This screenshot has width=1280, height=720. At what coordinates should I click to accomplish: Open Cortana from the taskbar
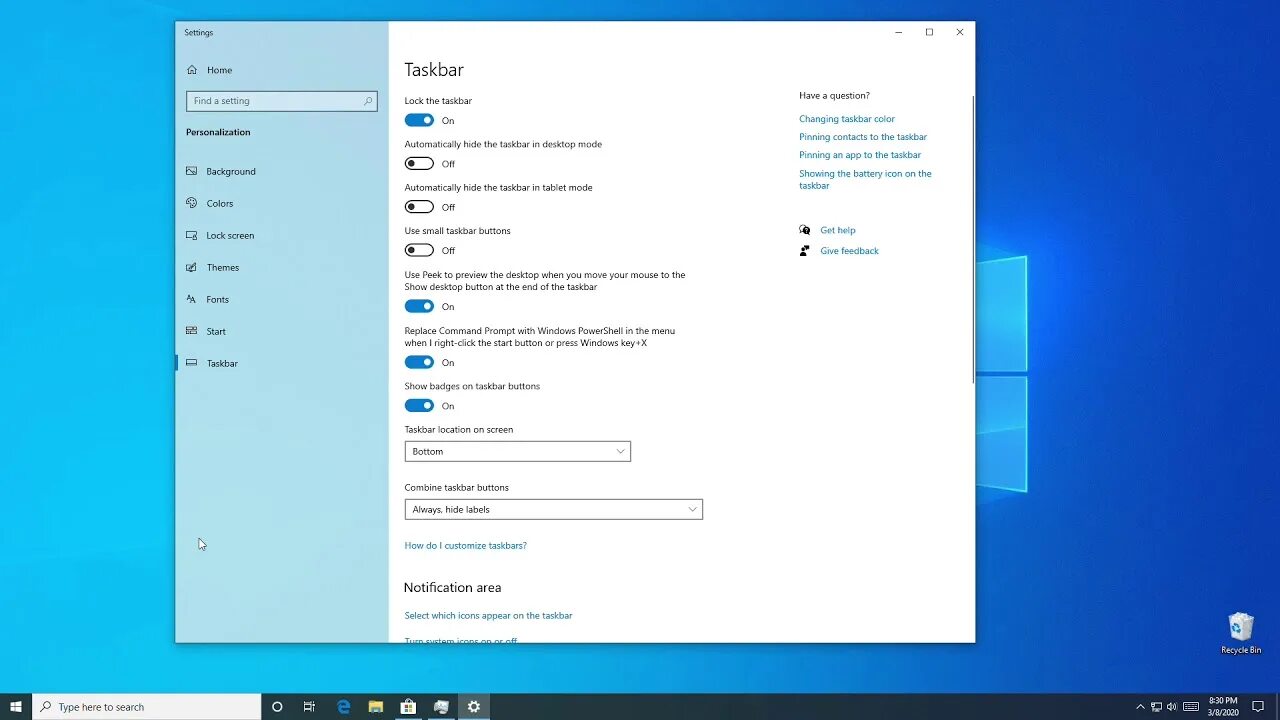click(x=277, y=707)
